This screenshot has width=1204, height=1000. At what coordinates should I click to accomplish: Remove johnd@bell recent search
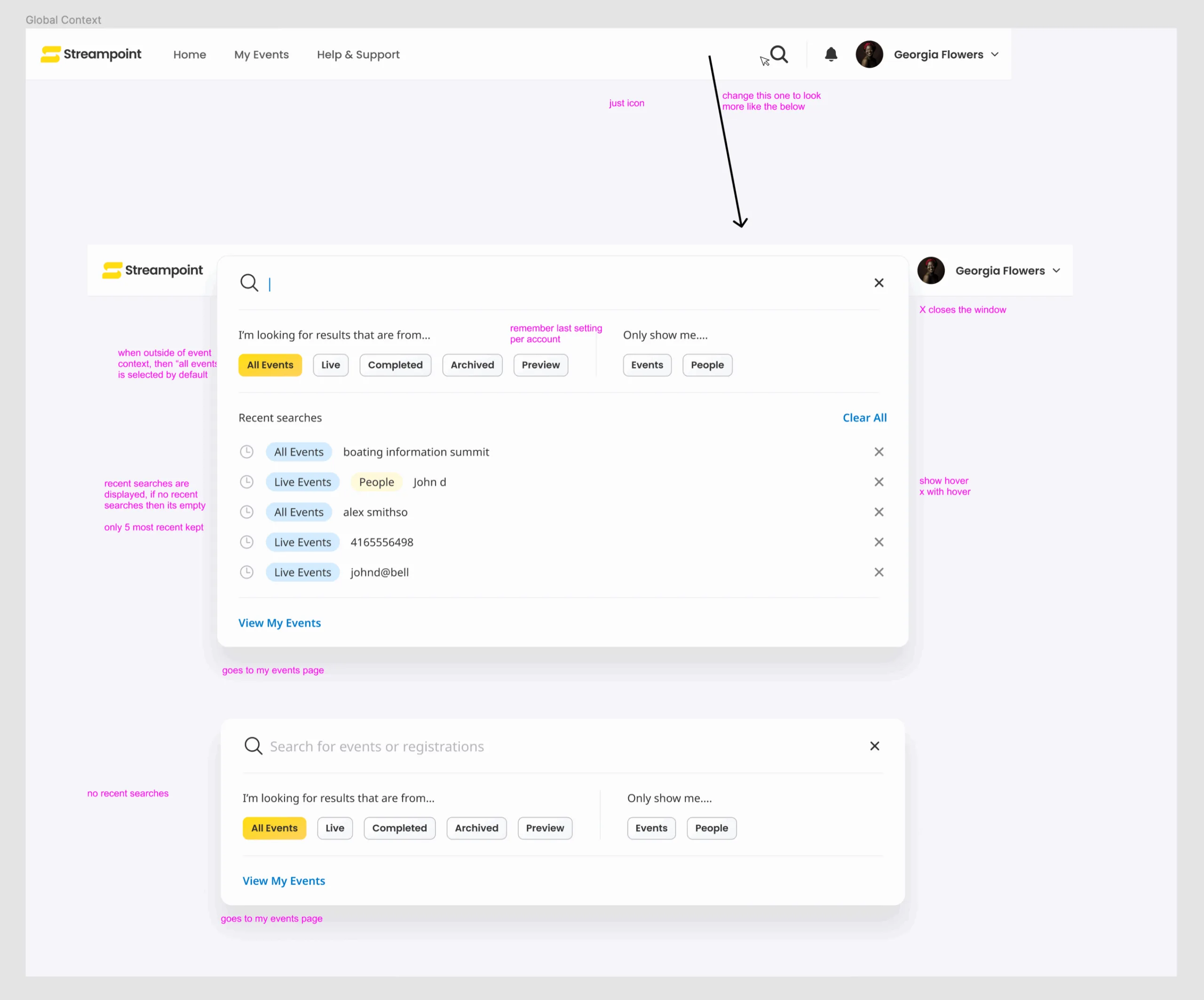coord(879,572)
